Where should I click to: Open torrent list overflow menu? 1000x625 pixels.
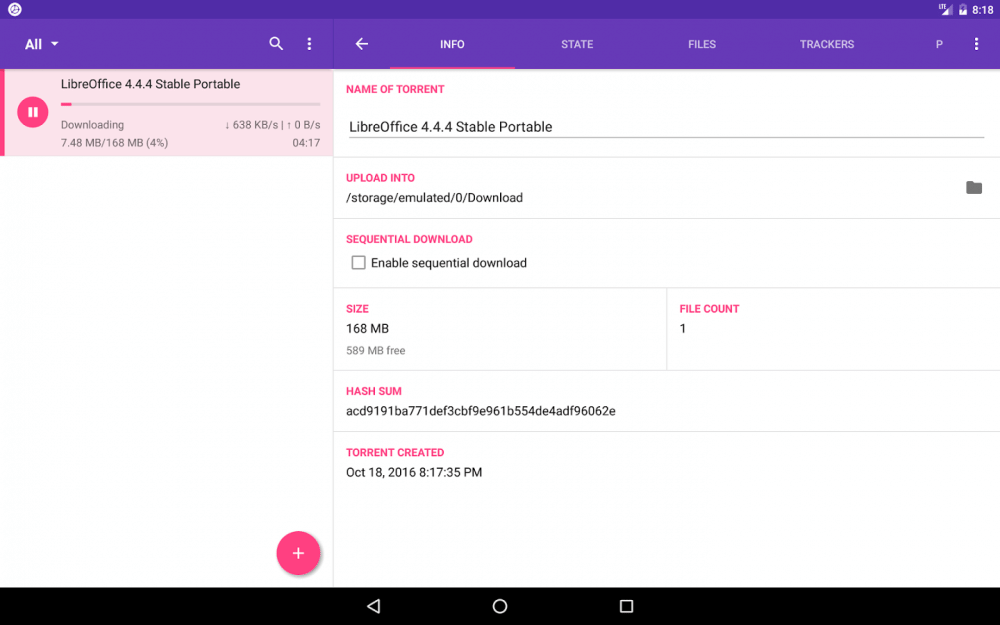[x=309, y=44]
